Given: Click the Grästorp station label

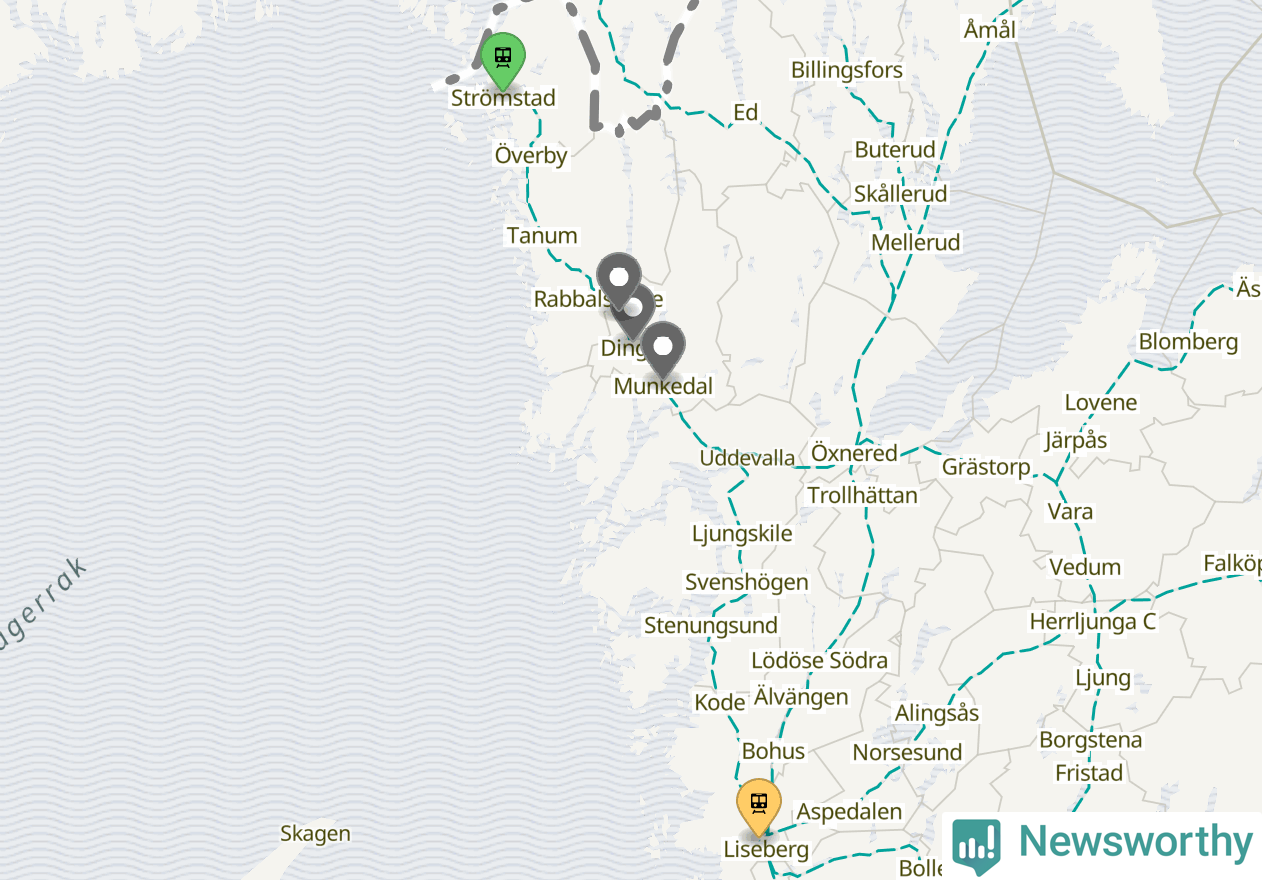Looking at the screenshot, I should (986, 467).
